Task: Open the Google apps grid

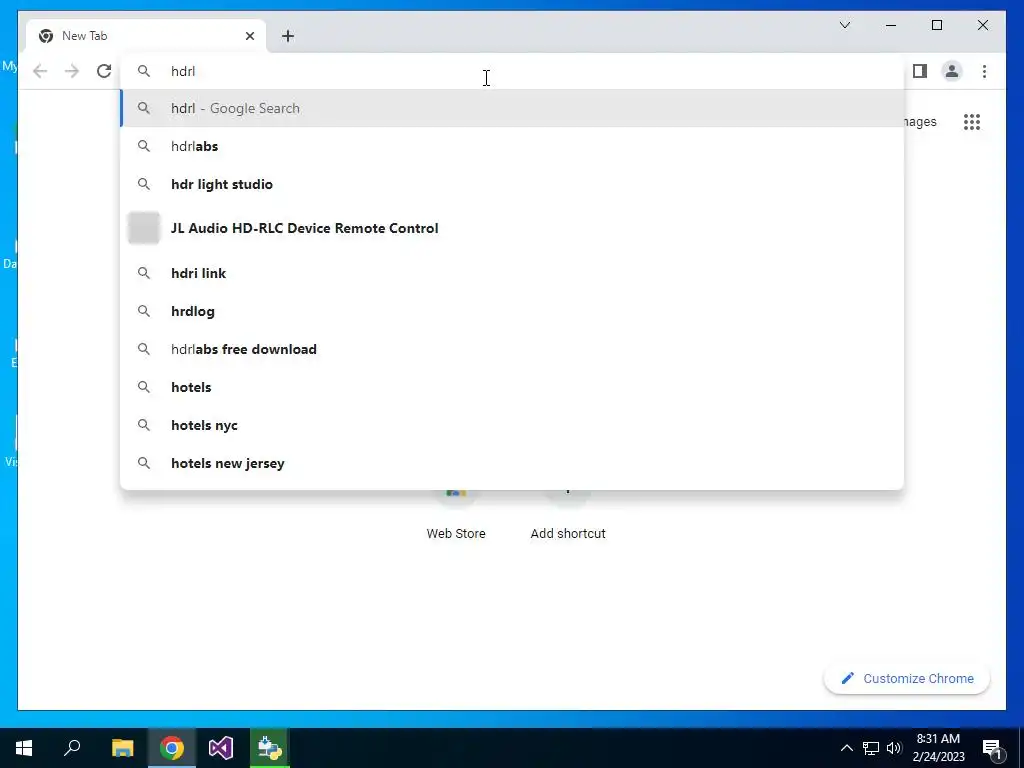Action: coord(972,121)
